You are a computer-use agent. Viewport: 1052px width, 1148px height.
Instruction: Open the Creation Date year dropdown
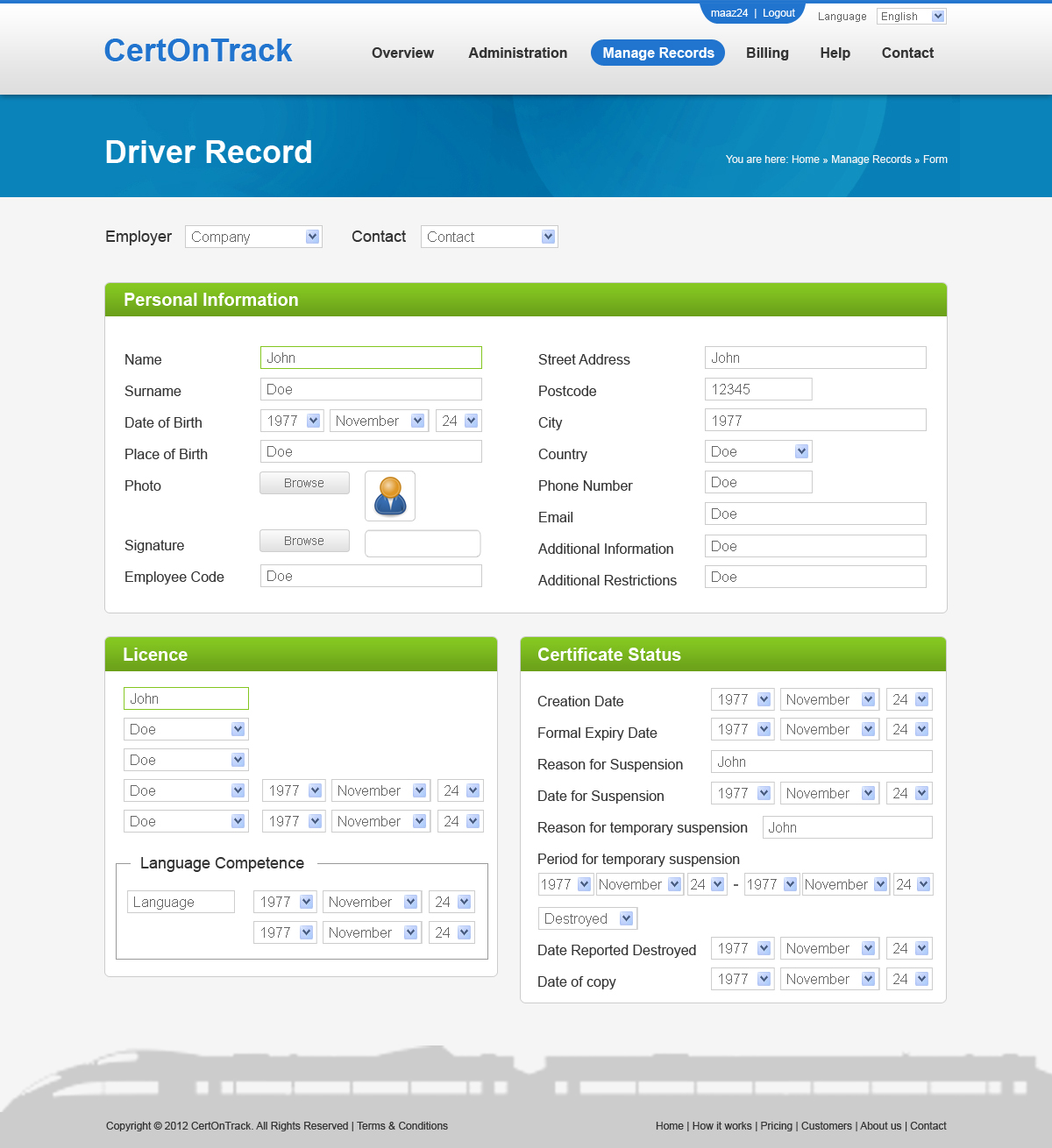pos(743,699)
